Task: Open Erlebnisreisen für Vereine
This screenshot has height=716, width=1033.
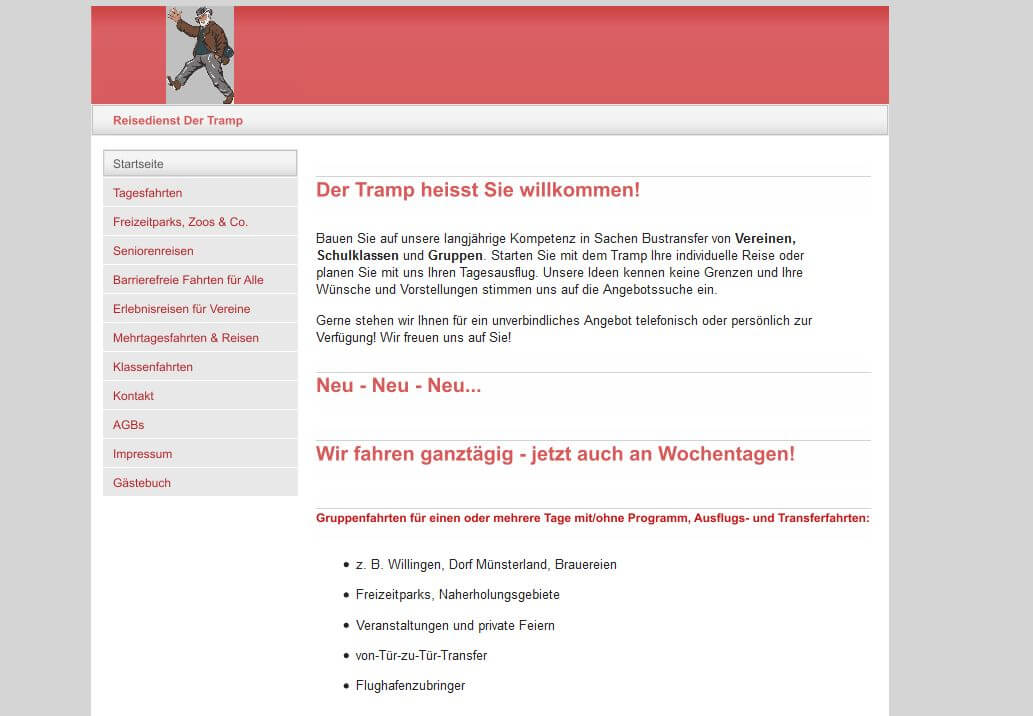Action: pos(200,309)
